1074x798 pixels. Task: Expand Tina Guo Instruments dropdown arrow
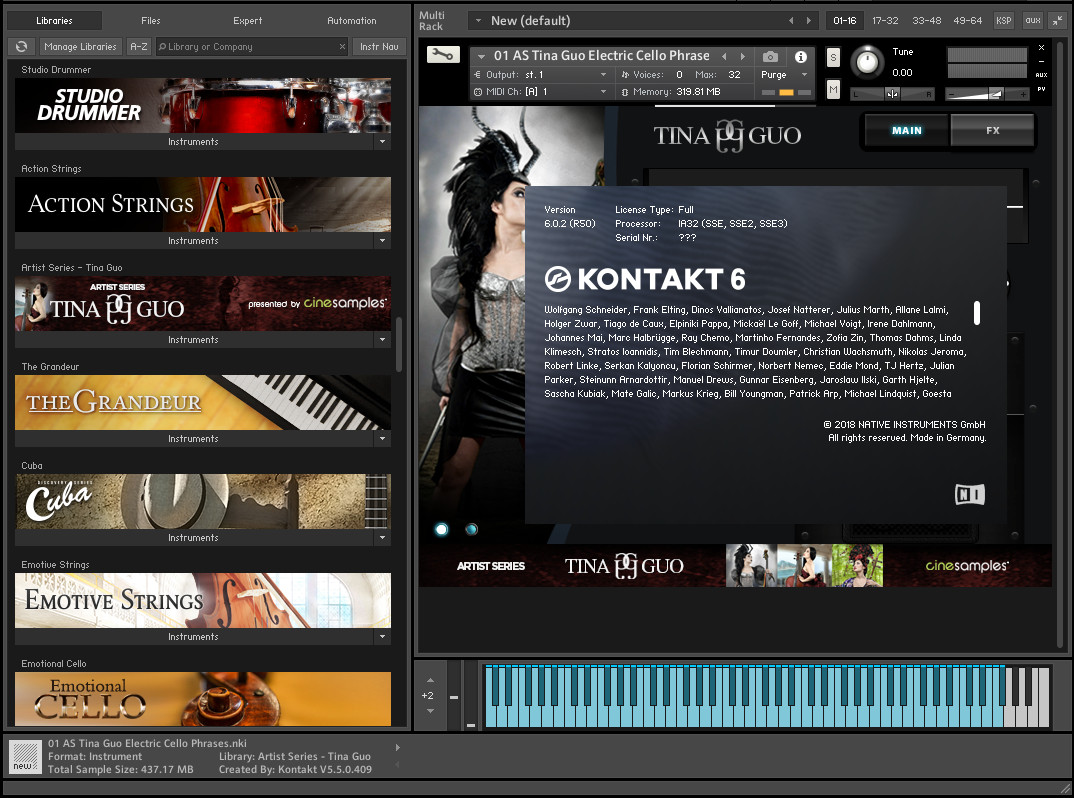[x=382, y=340]
